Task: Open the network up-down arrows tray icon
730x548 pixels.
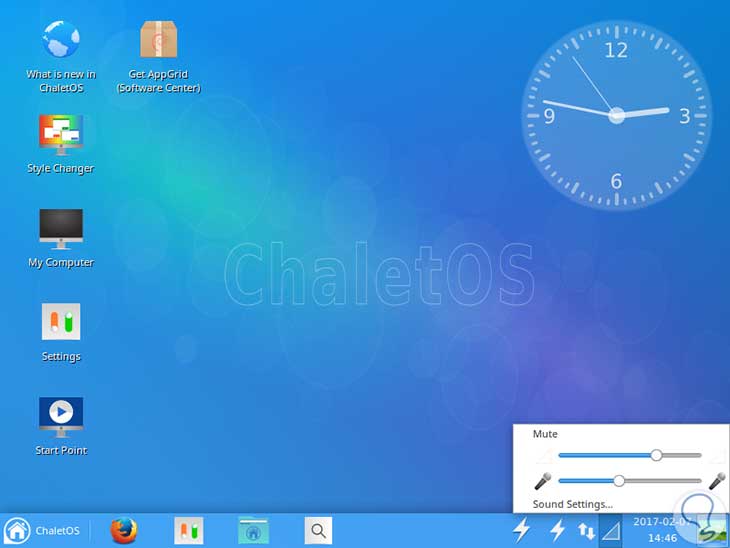Action: point(586,531)
